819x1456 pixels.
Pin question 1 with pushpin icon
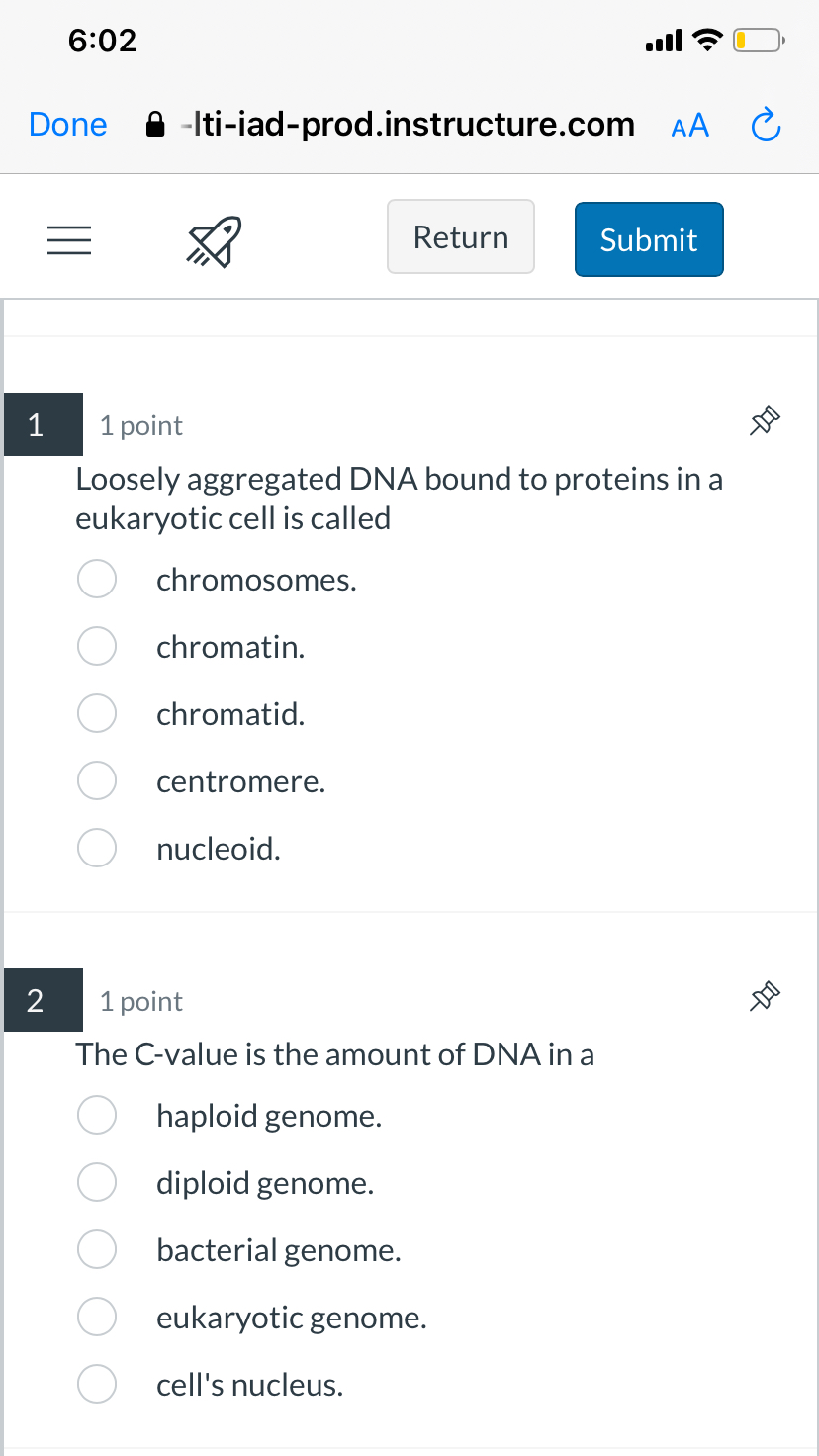pyautogui.click(x=766, y=422)
